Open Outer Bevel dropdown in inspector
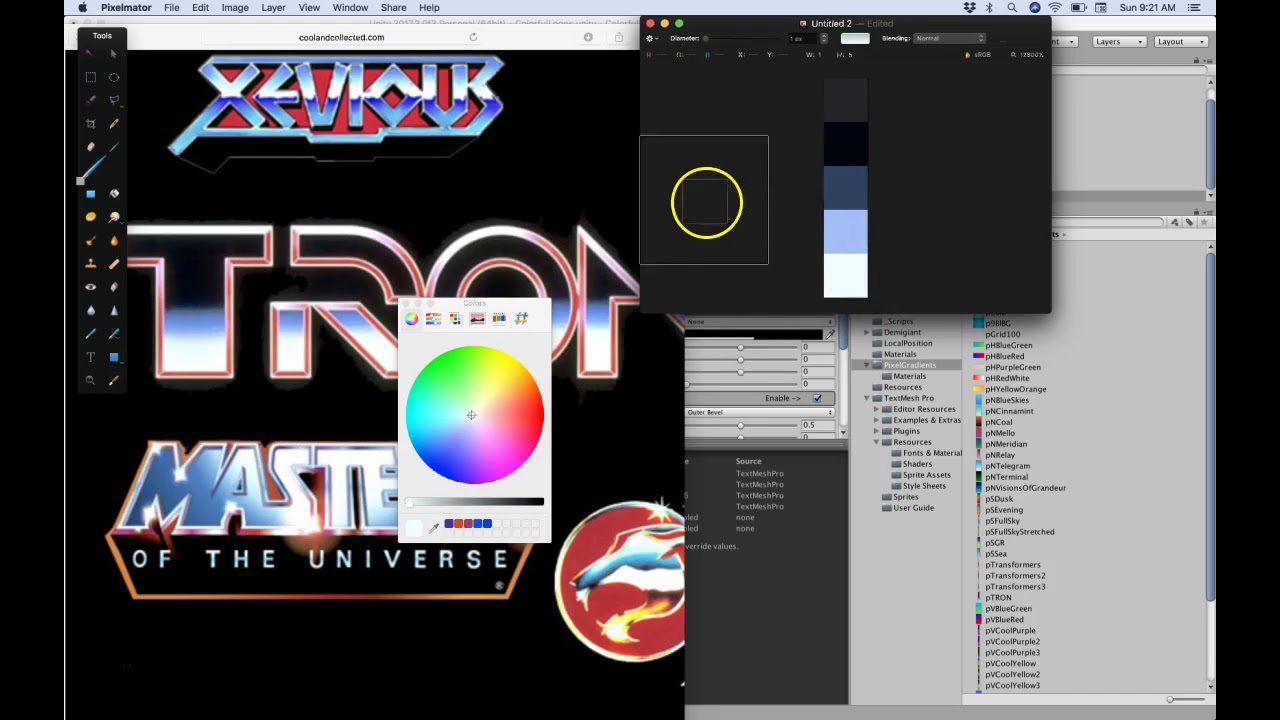 (x=760, y=412)
